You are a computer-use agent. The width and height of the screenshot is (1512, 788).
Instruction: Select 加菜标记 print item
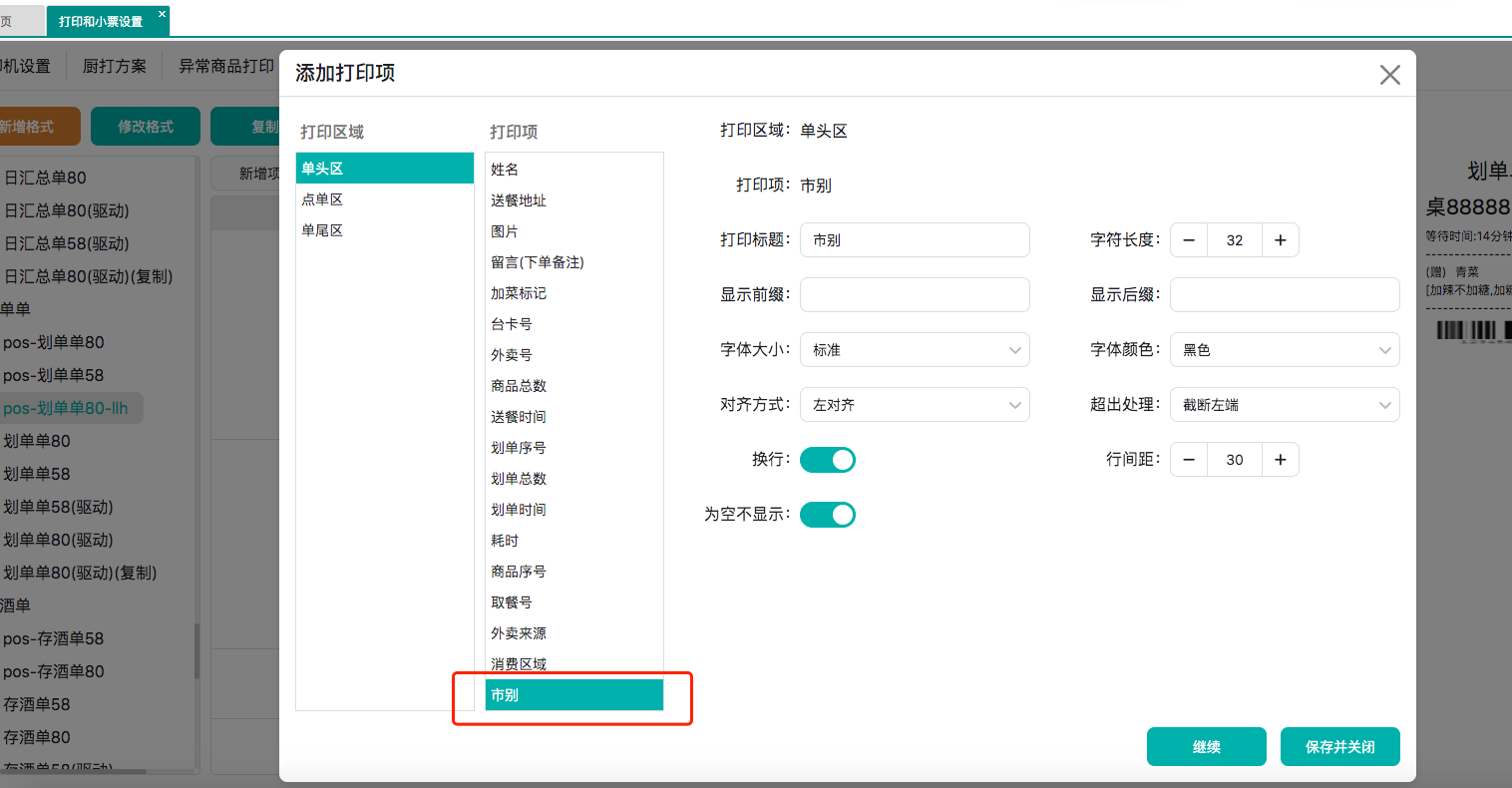point(574,293)
